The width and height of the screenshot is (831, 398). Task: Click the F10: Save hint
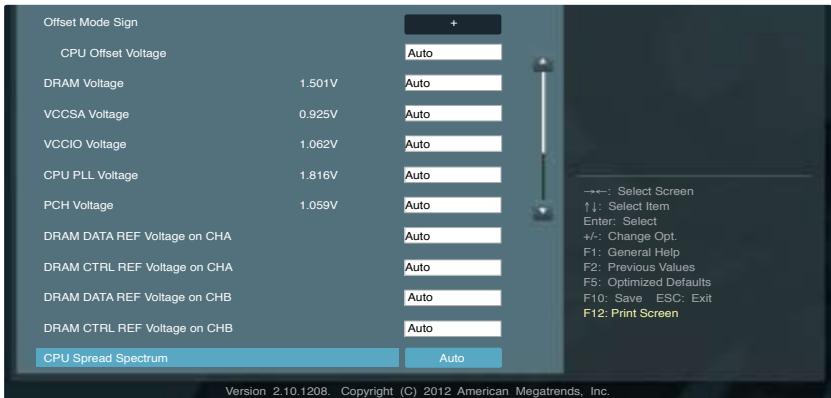tap(613, 298)
